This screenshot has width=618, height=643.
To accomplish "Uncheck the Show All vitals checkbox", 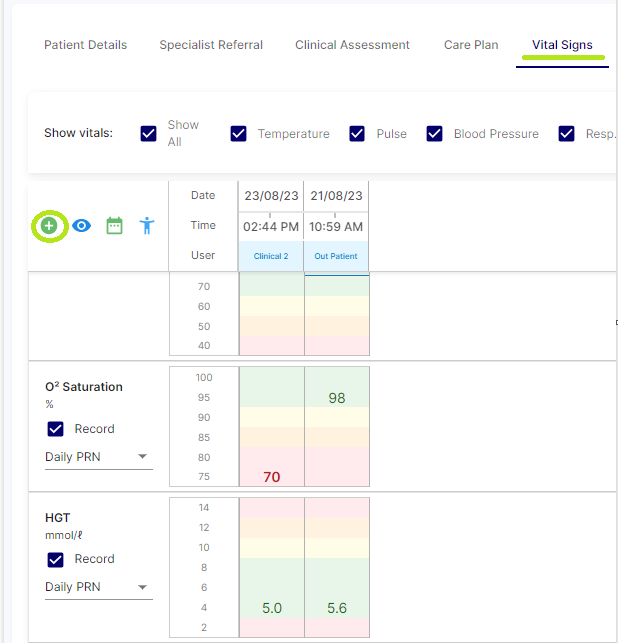I will point(149,134).
